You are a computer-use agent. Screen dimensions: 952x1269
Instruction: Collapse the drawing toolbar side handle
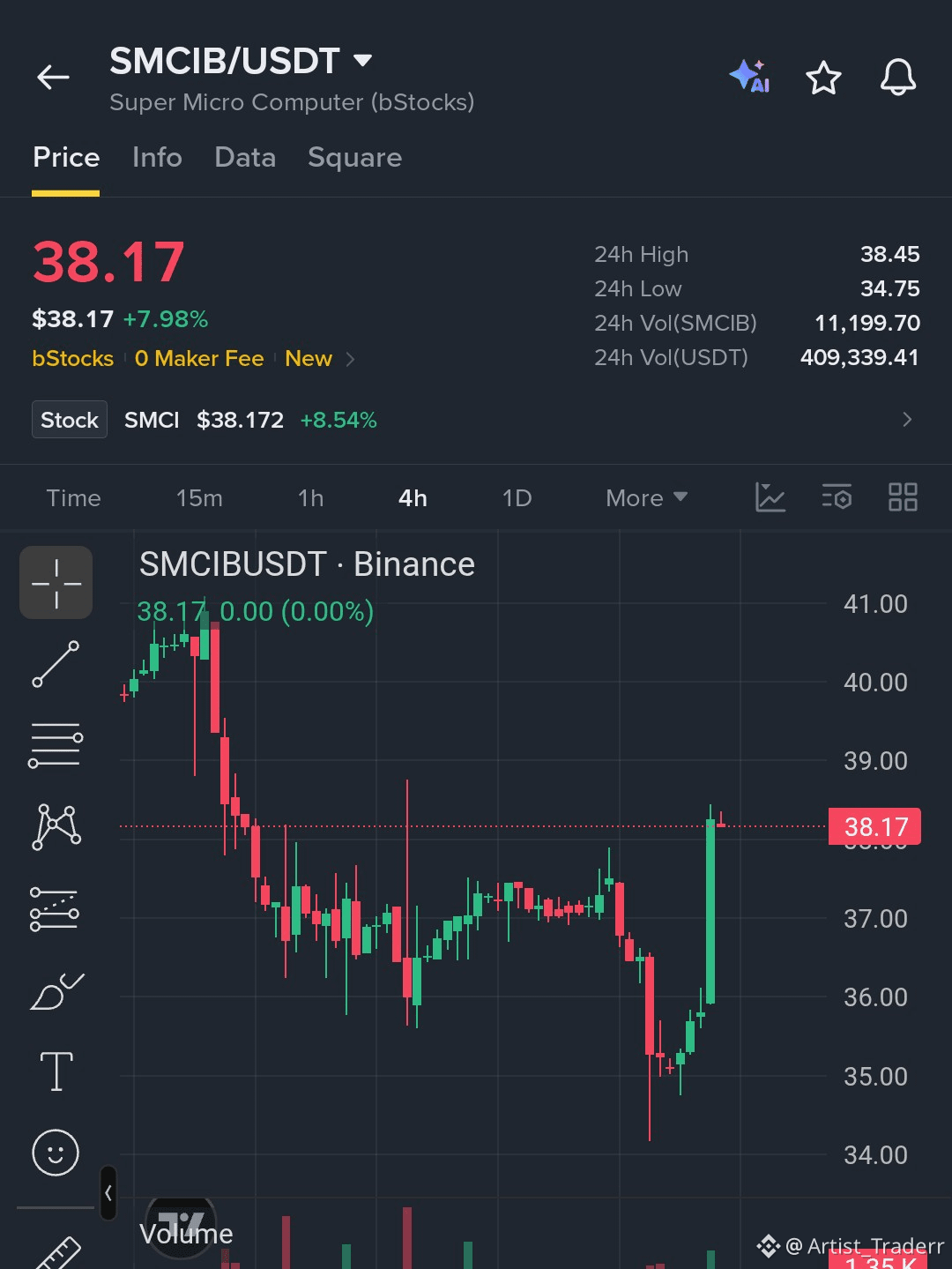coord(108,1193)
